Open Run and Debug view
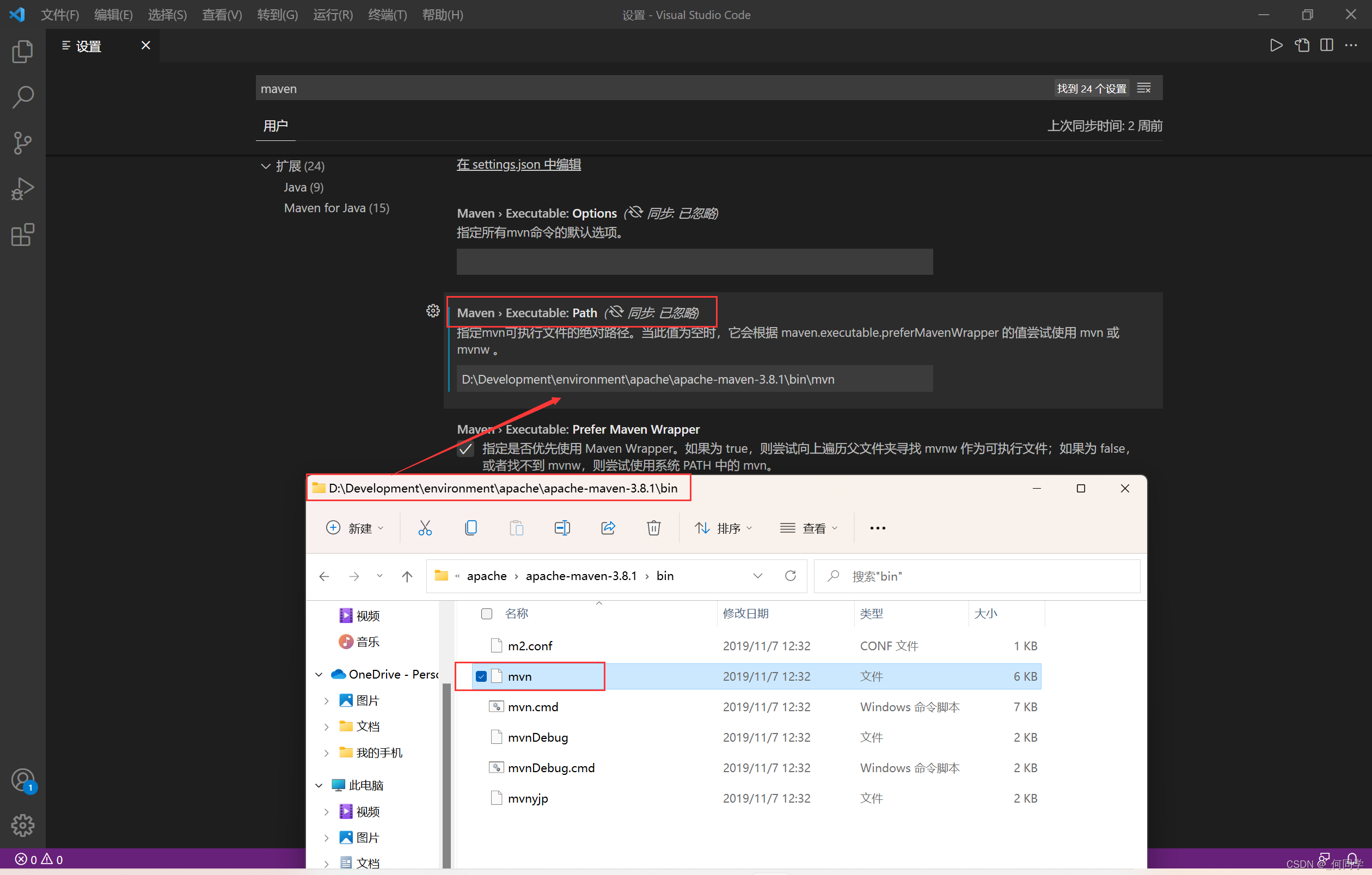This screenshot has height=875, width=1372. [x=22, y=188]
